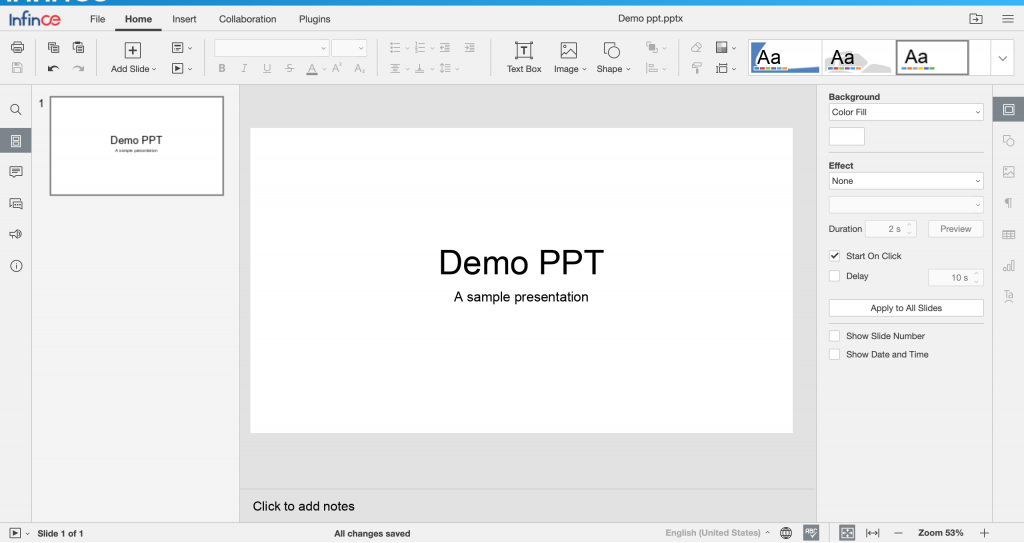Click the document language globe icon

tap(786, 533)
